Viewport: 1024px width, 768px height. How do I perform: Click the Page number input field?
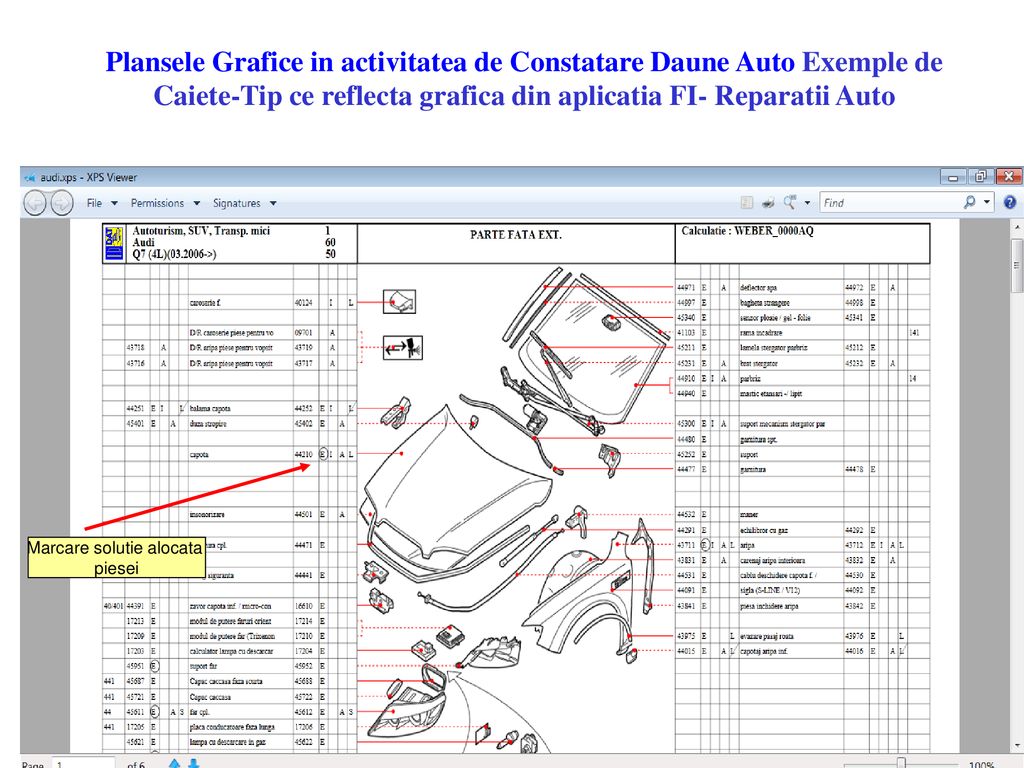click(x=85, y=763)
